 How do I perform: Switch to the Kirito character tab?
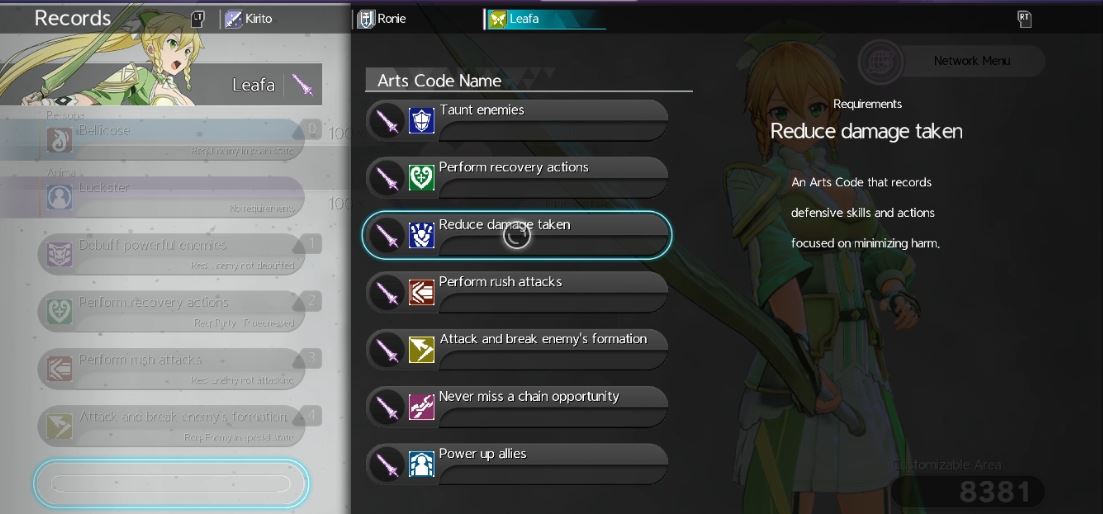[x=248, y=20]
